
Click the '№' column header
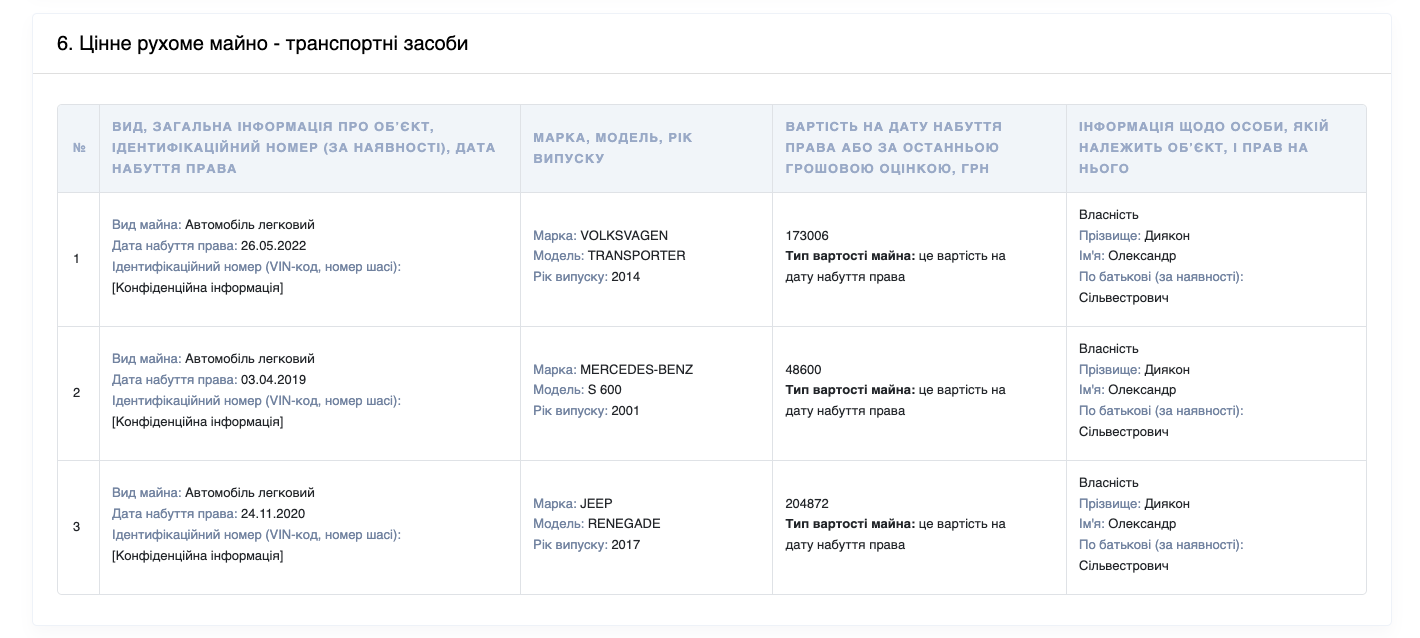point(79,148)
